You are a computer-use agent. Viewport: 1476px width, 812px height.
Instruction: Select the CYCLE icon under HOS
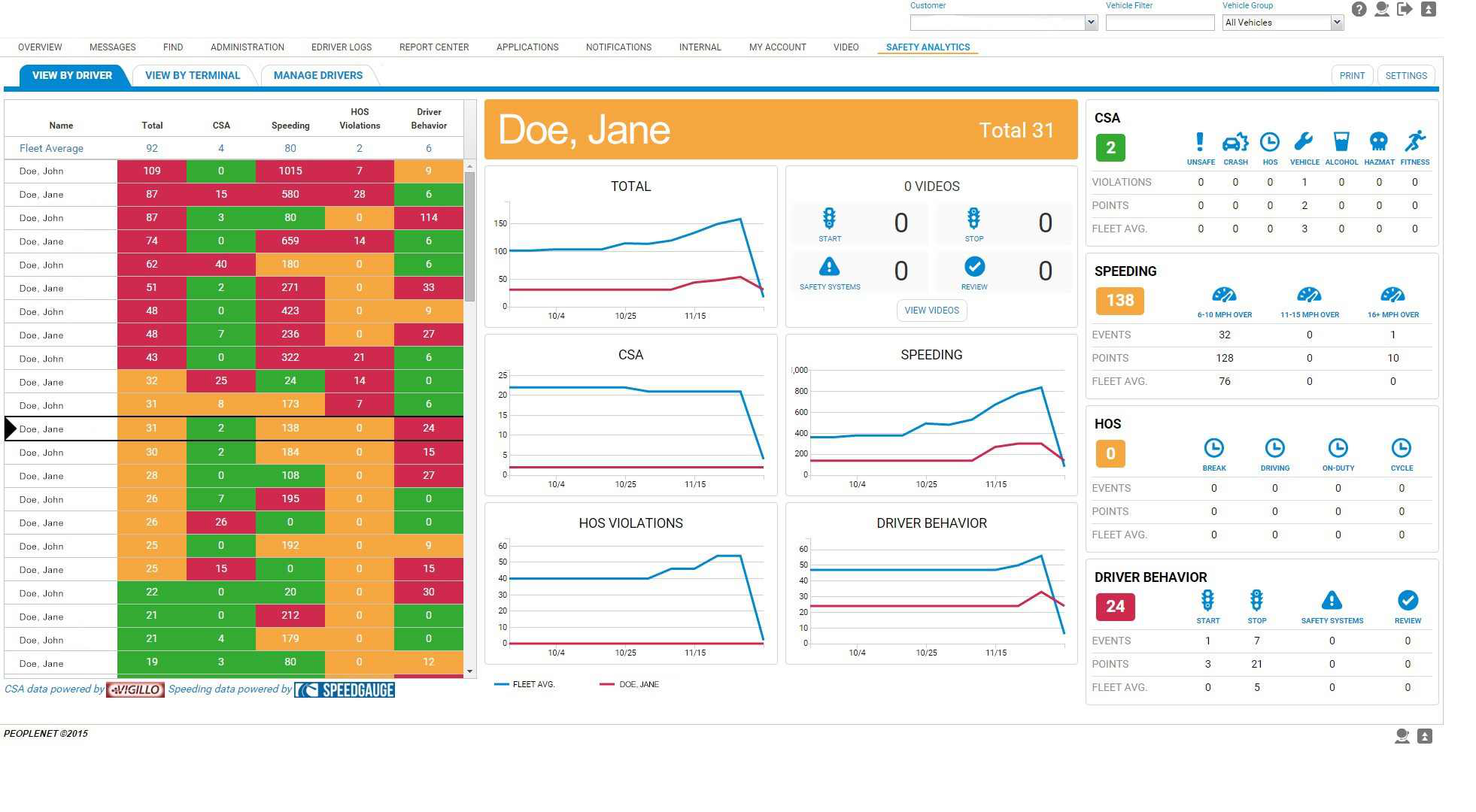[x=1402, y=448]
